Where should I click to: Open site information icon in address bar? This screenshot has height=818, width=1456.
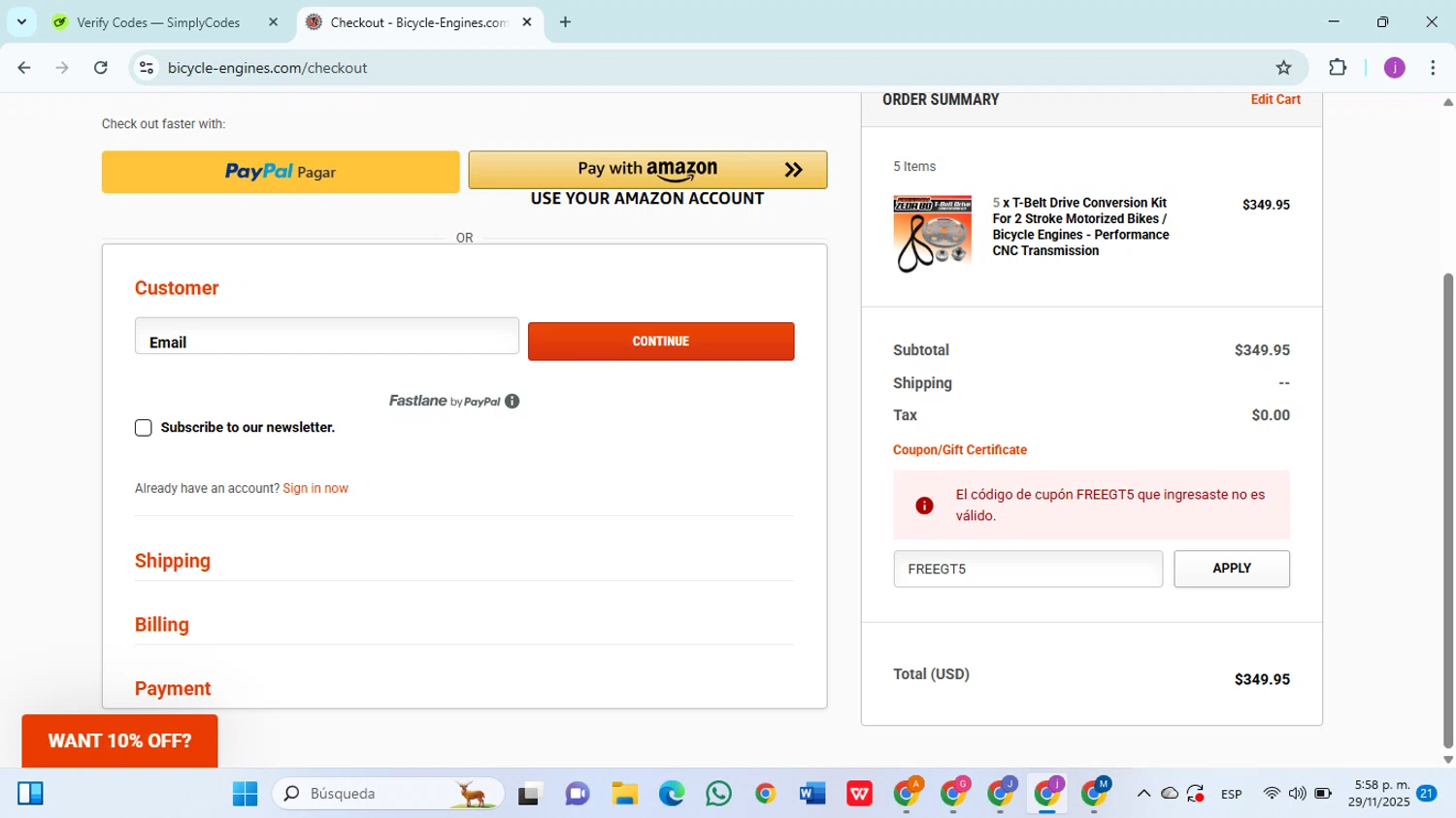[147, 68]
